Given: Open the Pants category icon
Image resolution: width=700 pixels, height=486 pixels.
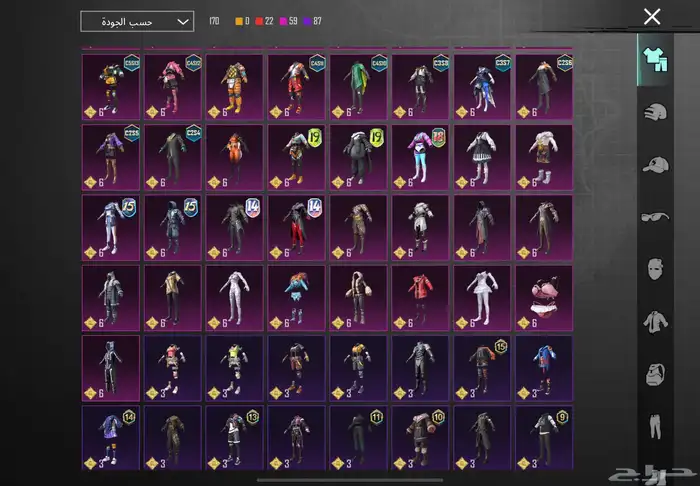Looking at the screenshot, I should (x=655, y=425).
